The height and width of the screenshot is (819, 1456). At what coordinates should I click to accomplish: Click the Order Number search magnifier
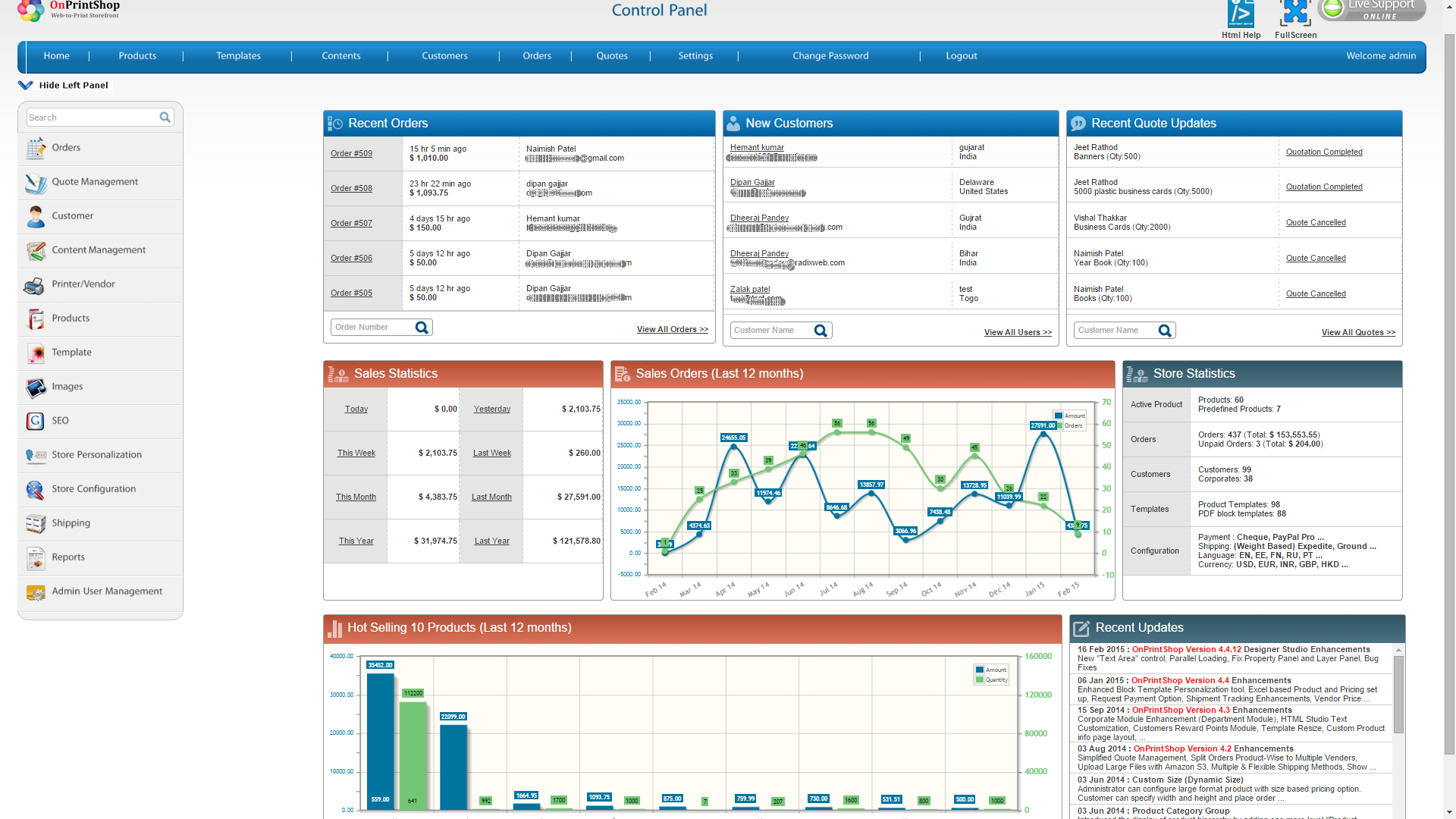point(422,328)
